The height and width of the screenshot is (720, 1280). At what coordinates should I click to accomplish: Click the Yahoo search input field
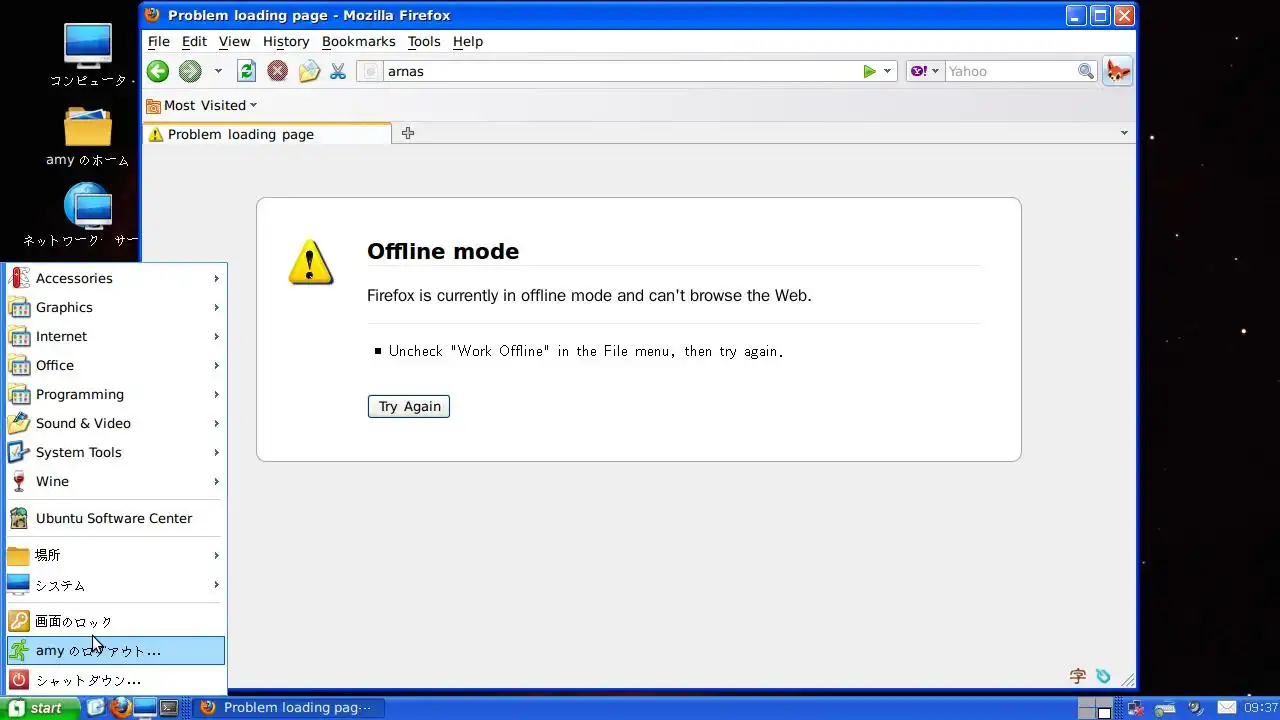pyautogui.click(x=1010, y=71)
